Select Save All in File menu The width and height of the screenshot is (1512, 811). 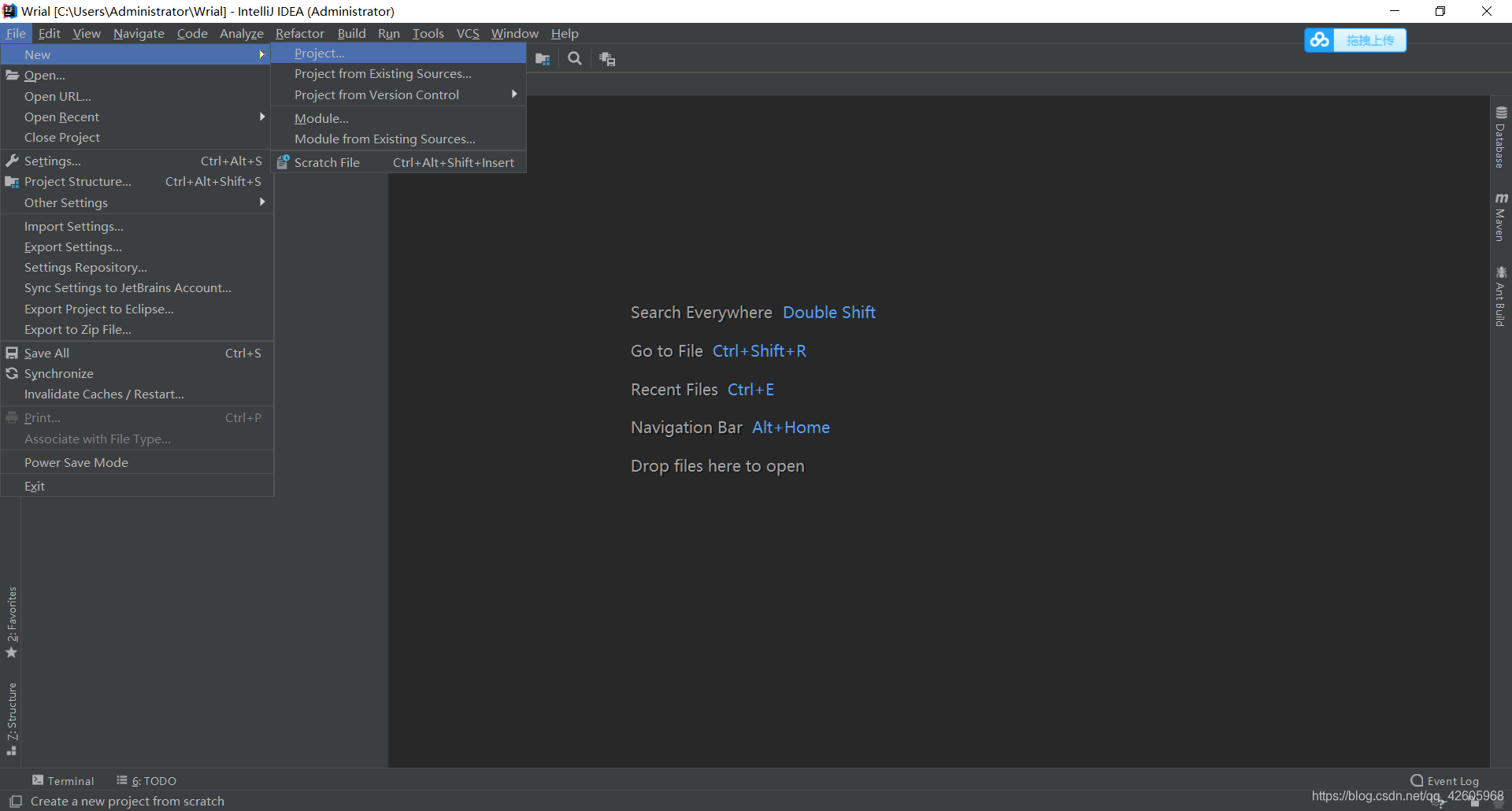(x=137, y=353)
